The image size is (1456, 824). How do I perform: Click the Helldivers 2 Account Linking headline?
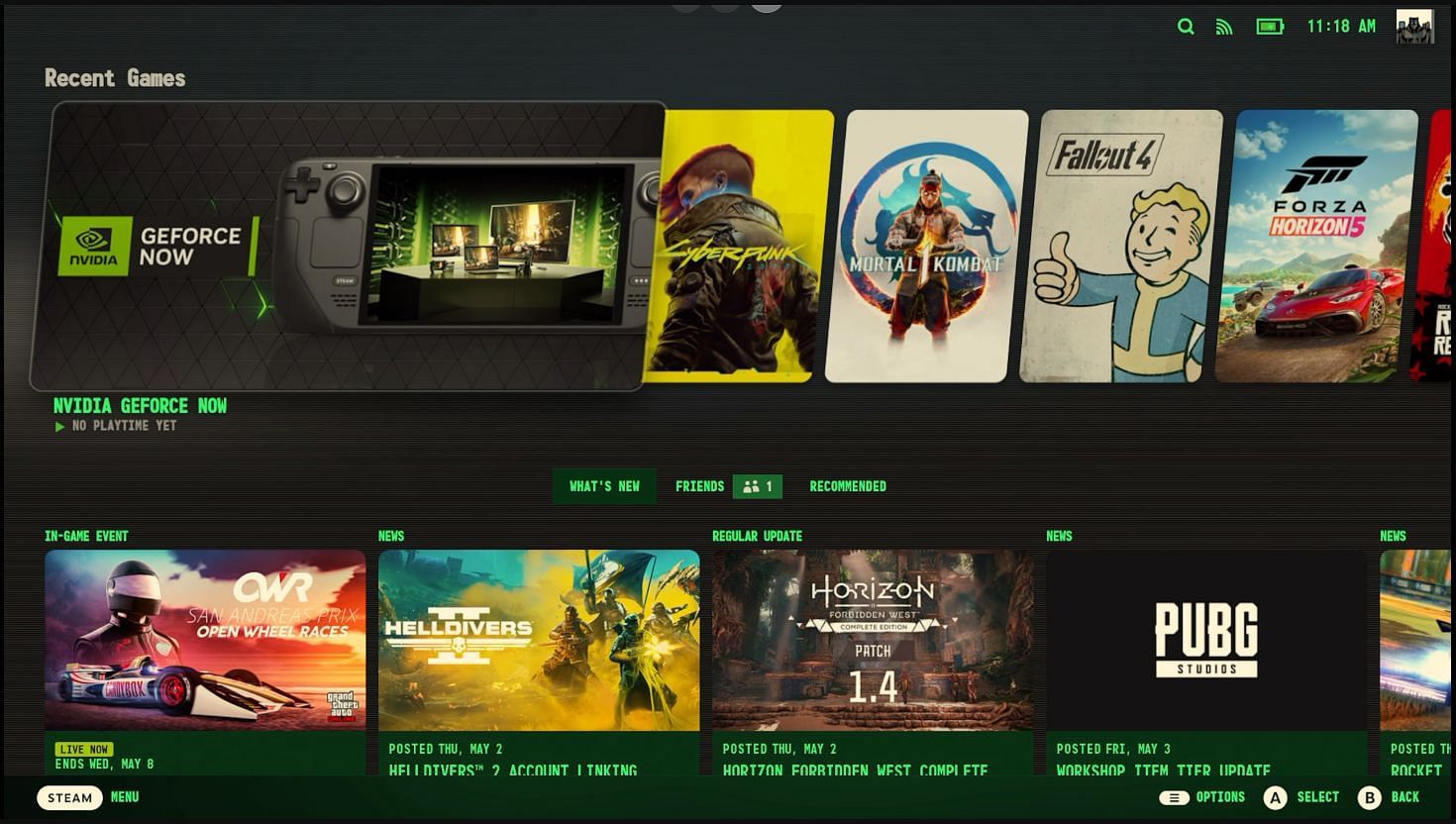[512, 770]
